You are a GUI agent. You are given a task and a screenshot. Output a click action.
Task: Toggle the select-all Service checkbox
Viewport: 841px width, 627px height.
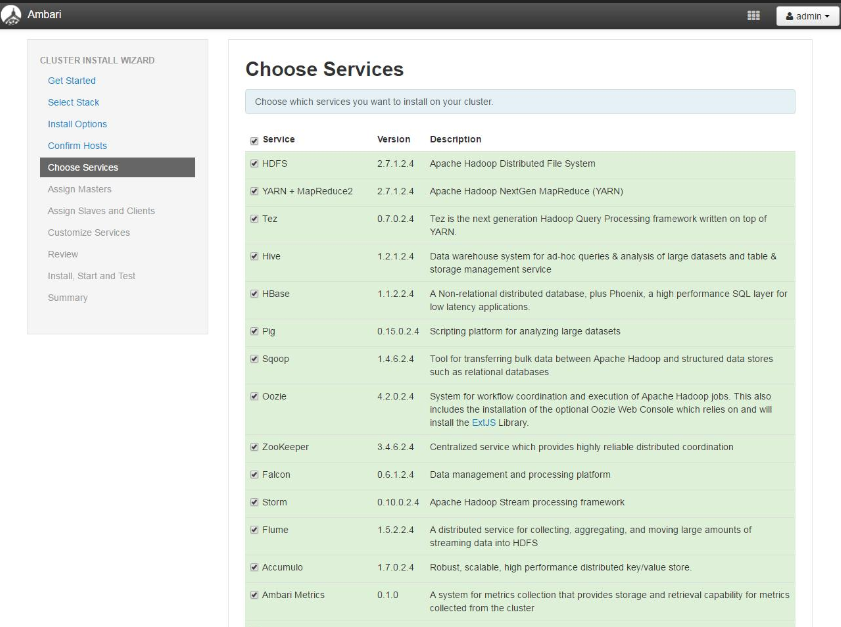pos(254,141)
